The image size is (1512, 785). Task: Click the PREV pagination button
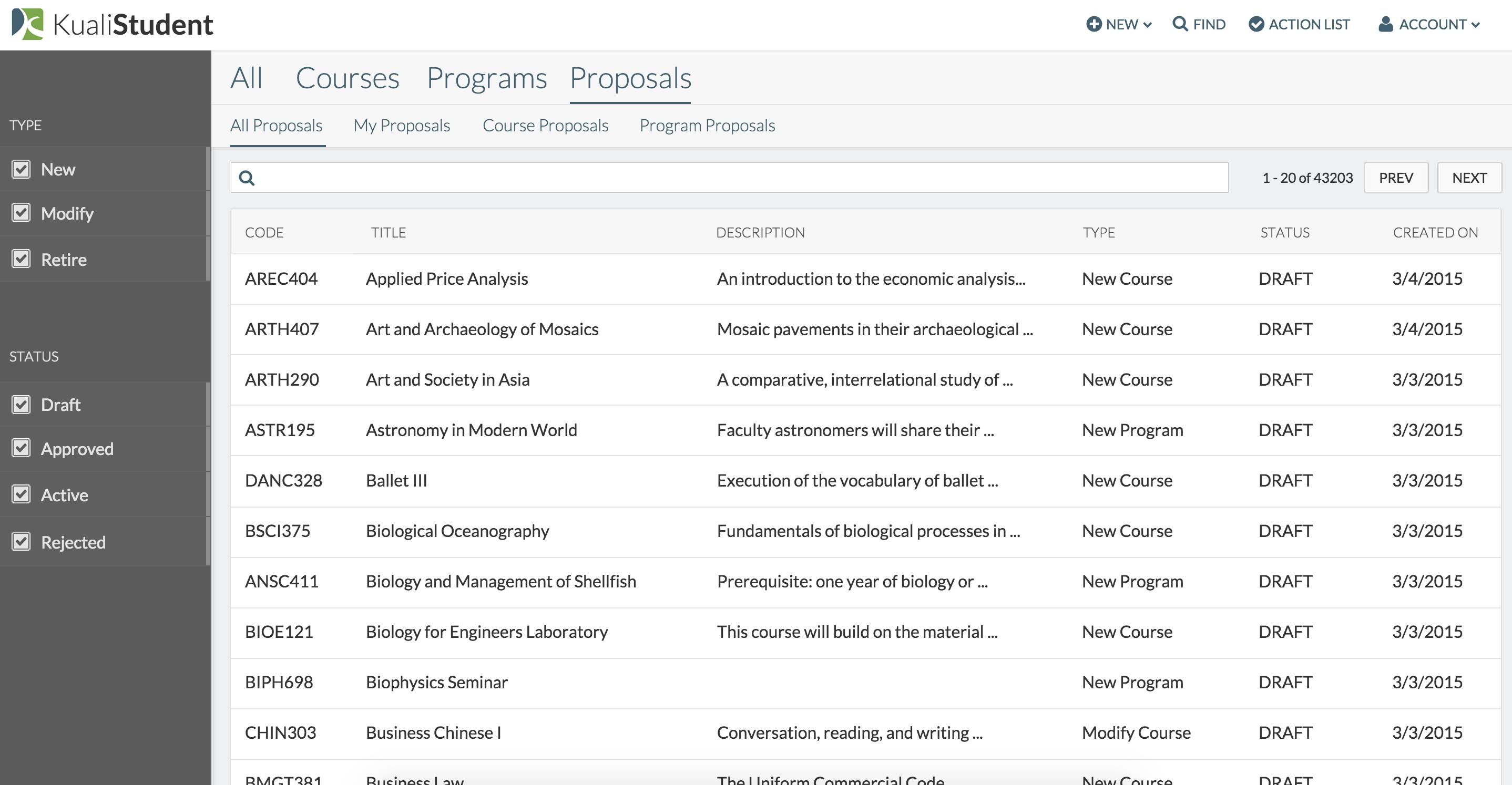coord(1396,178)
